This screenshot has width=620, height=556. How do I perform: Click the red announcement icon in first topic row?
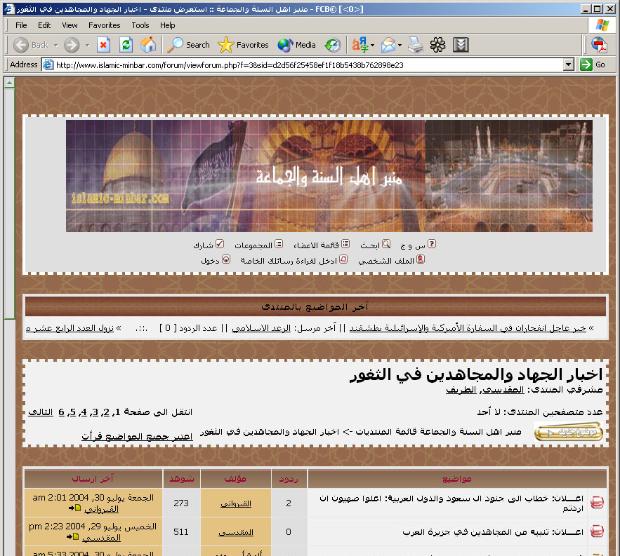pyautogui.click(x=597, y=502)
